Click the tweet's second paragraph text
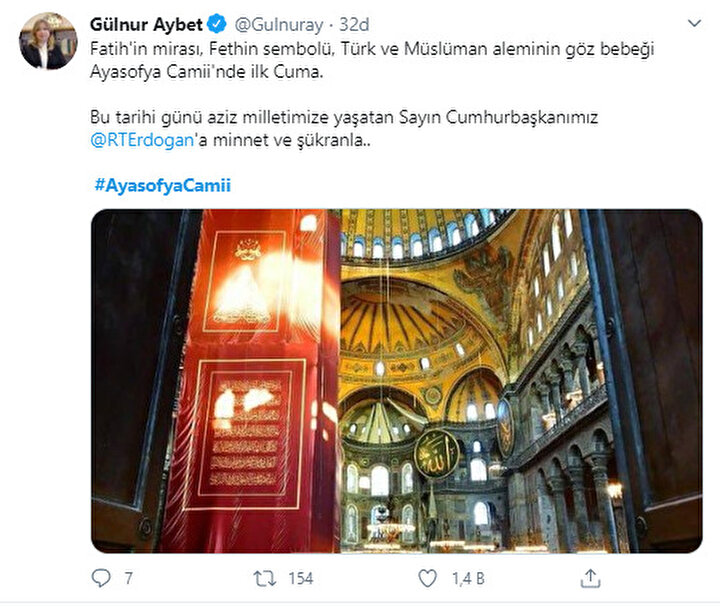 click(x=344, y=129)
